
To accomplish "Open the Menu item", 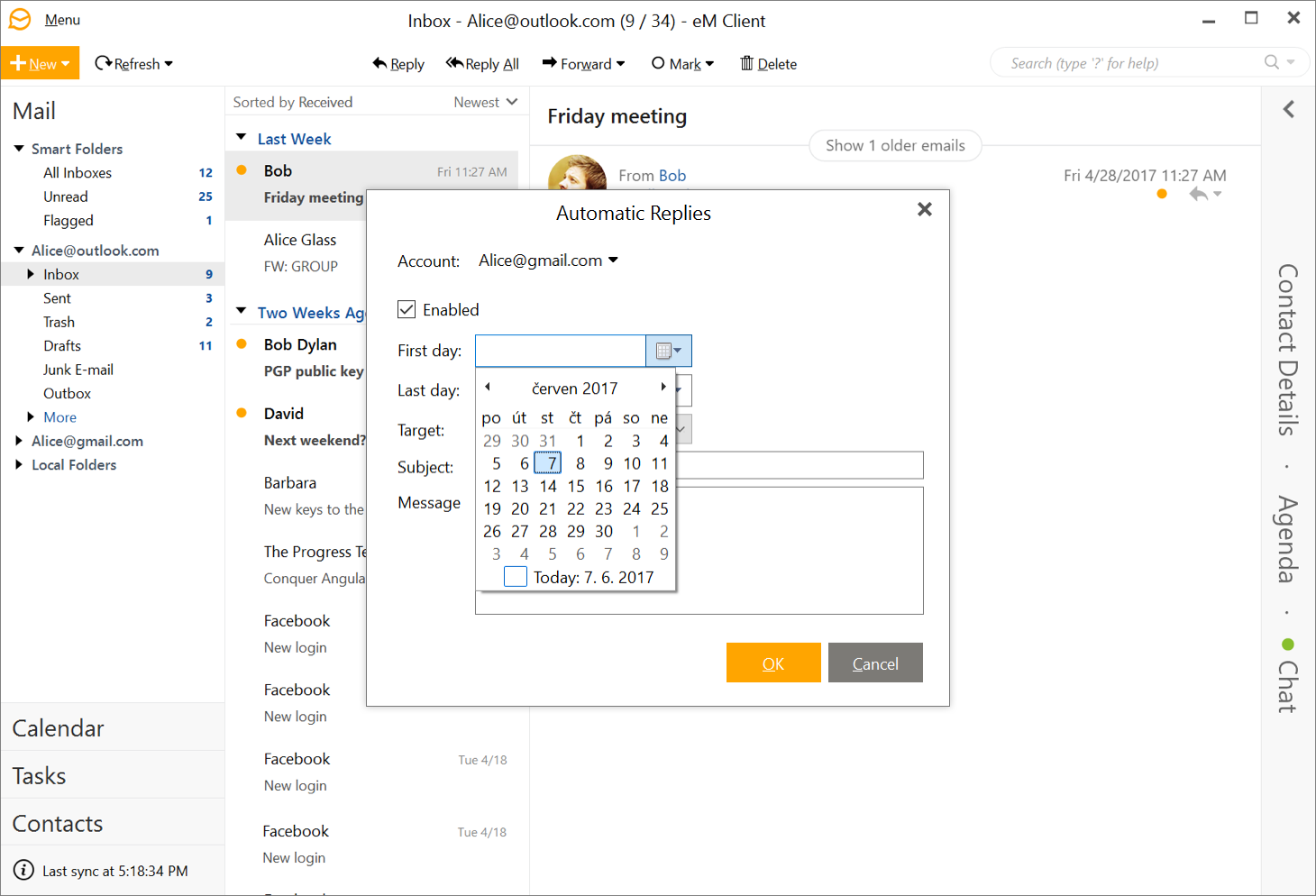I will (x=62, y=20).
